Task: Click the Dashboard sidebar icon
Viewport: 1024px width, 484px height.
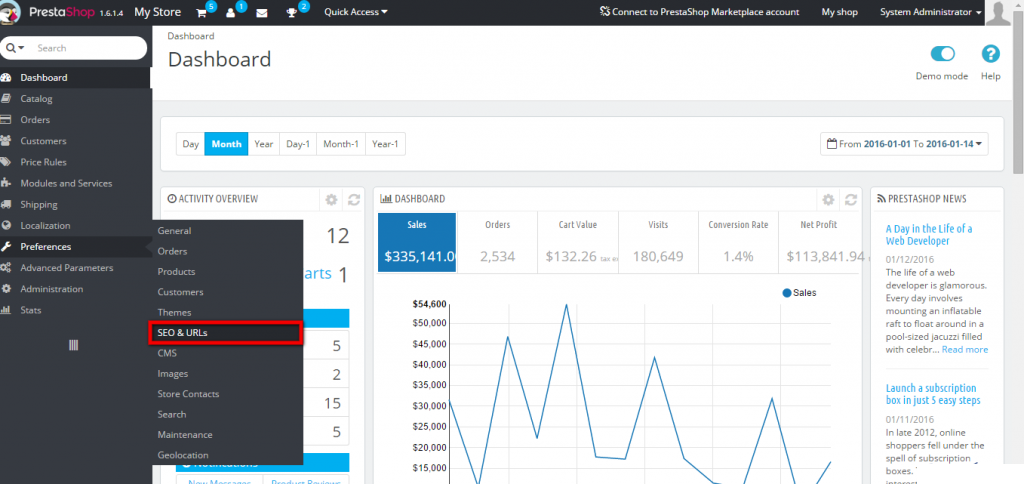Action: (7, 78)
